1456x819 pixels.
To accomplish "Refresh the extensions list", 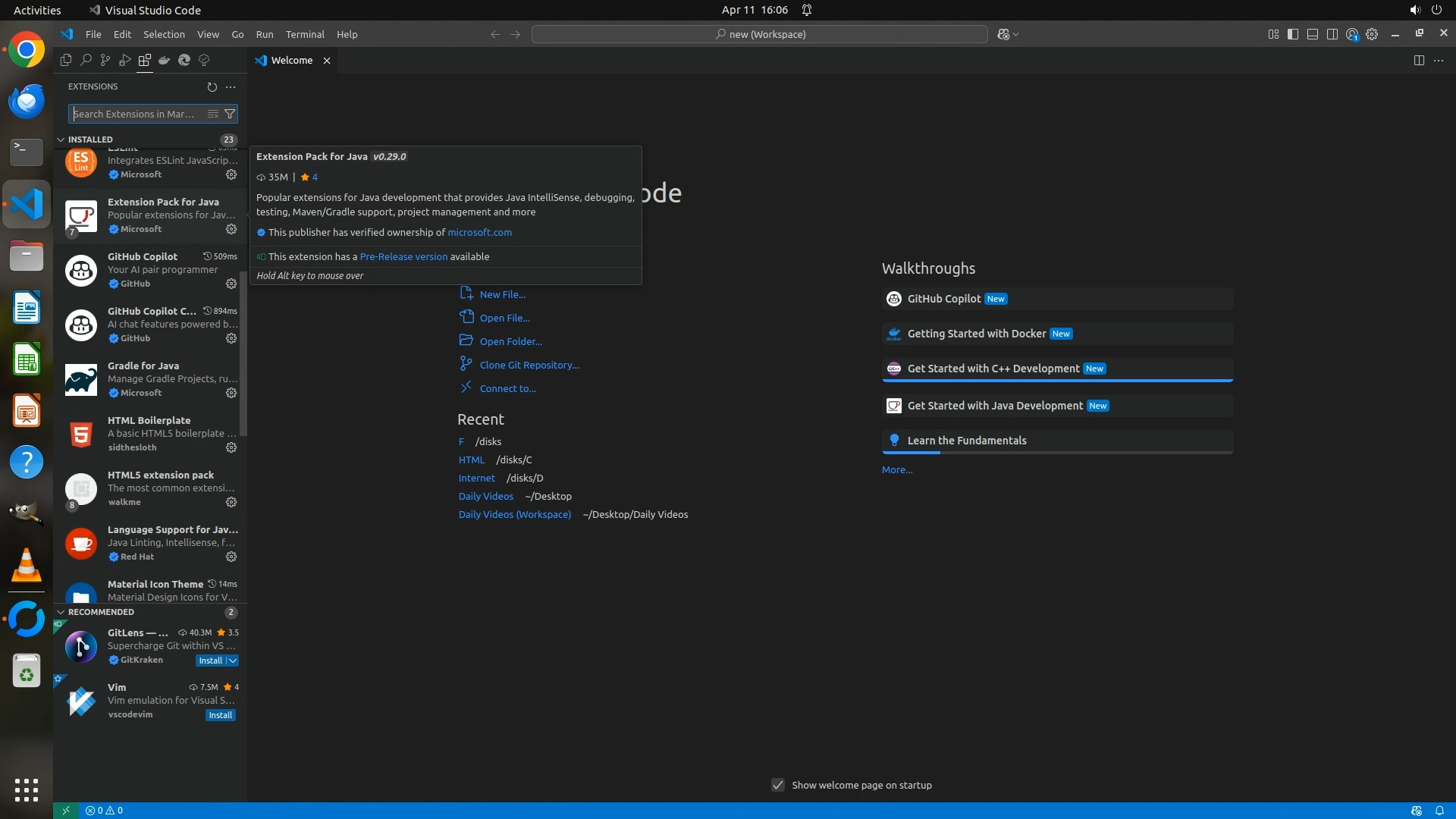I will click(212, 86).
